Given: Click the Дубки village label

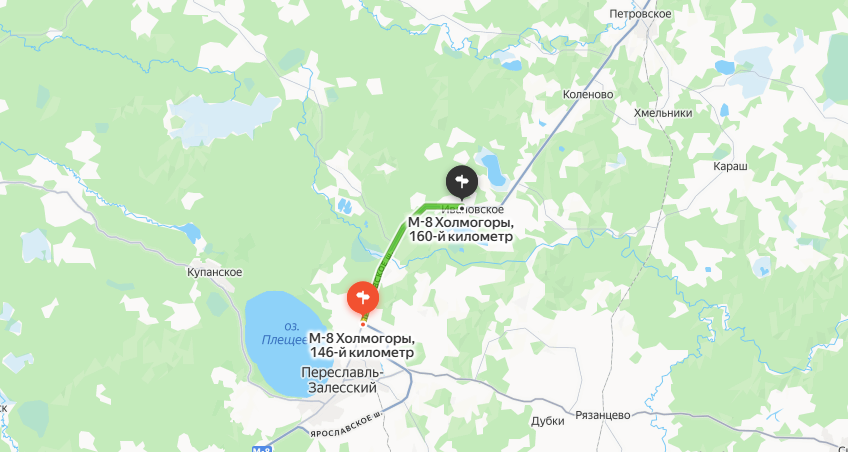Looking at the screenshot, I should 548,421.
